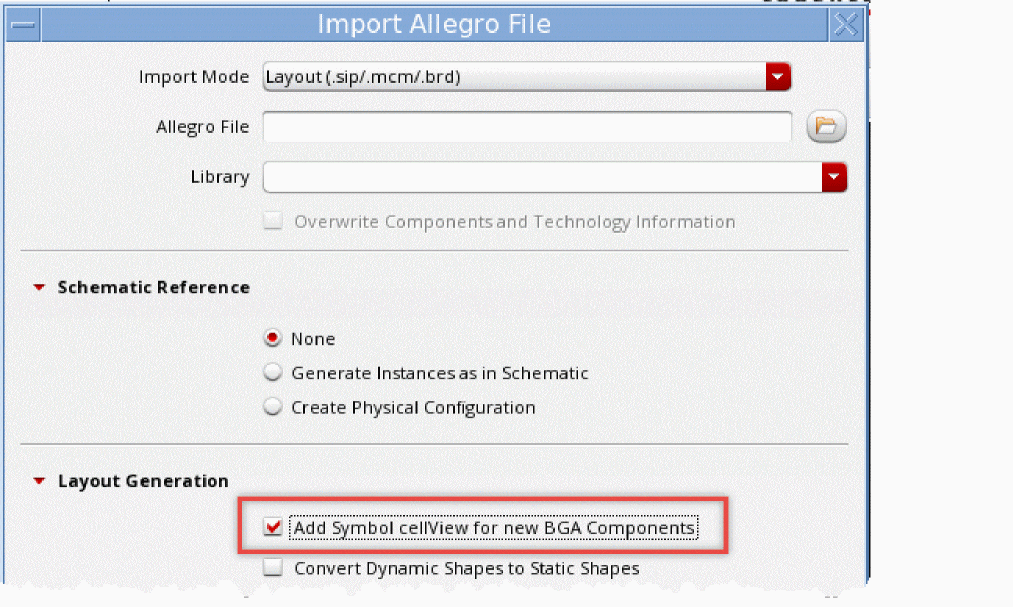Enable Convert Dynamic Shapes to Static Shapes
Screen dimensions: 1013x607
pos(272,568)
